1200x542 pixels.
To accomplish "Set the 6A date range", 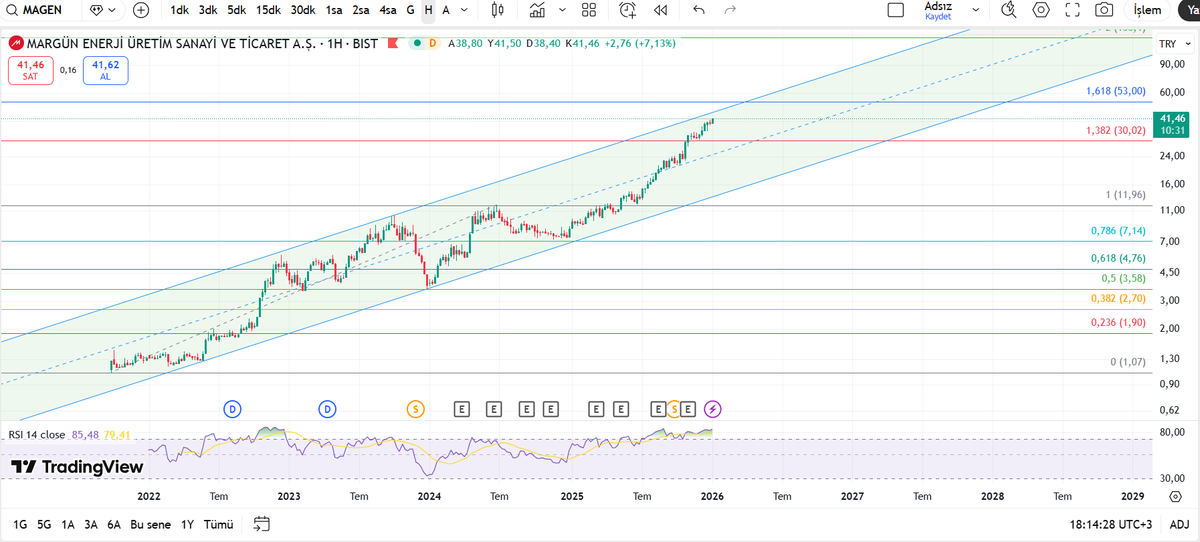I will [x=114, y=524].
